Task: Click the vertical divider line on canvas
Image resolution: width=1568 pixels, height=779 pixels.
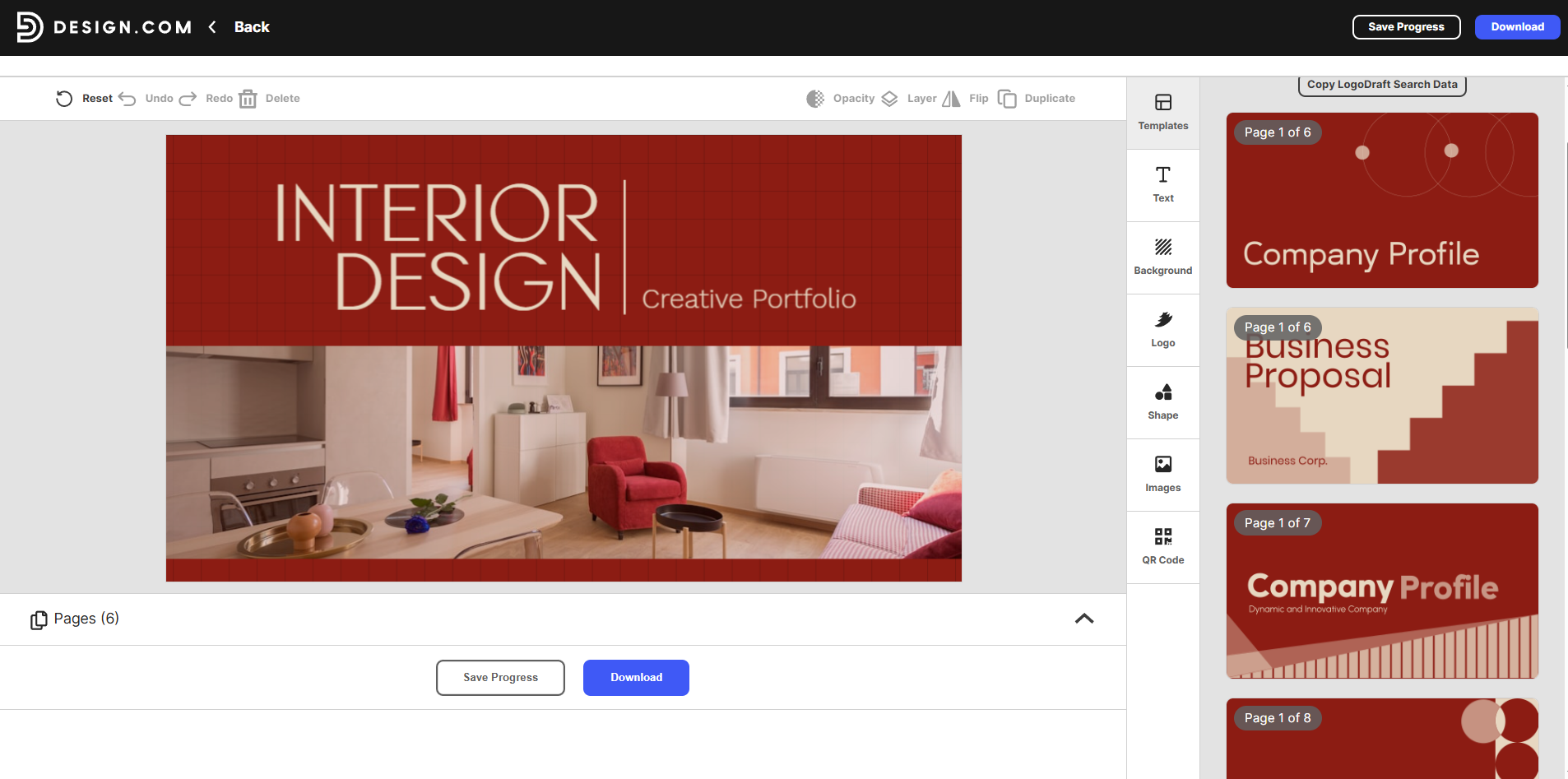Action: tap(624, 247)
